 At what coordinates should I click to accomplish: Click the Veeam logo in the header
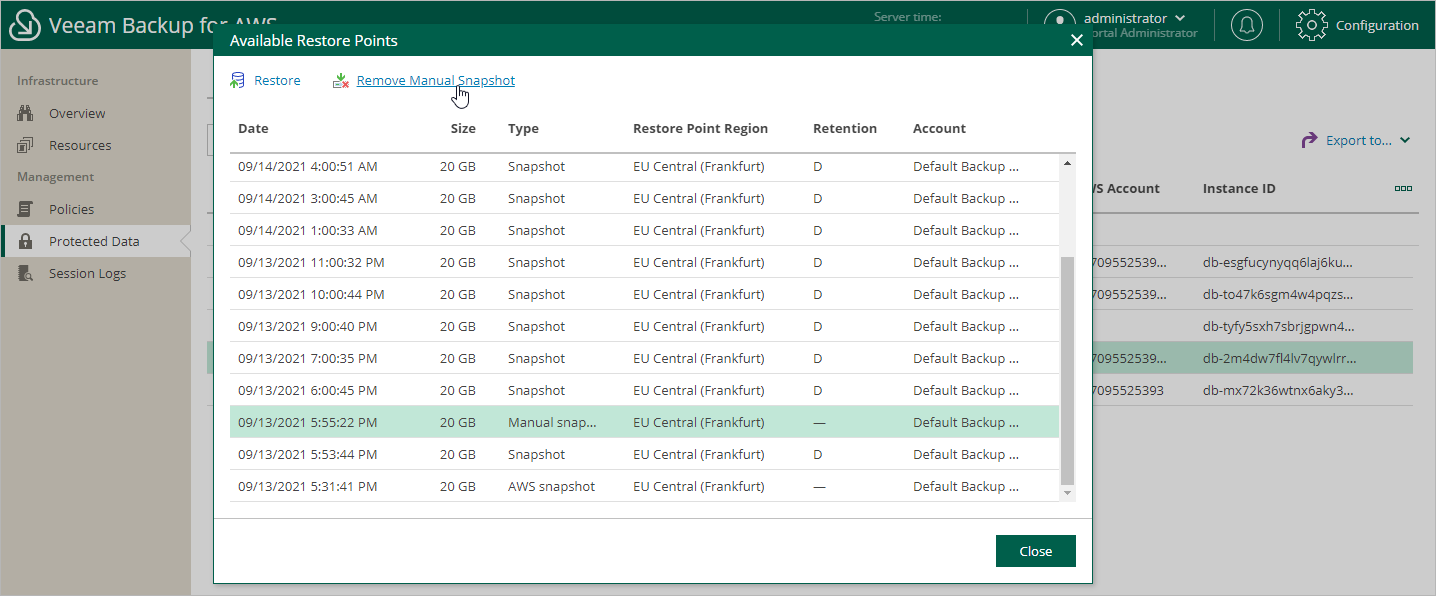pos(24,24)
